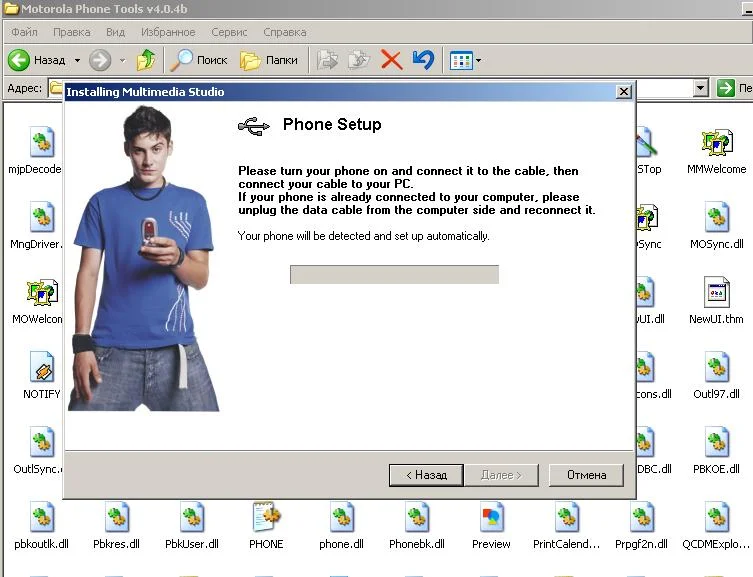Viewport: 753px width, 577px height.
Task: Click the Адрес: address bar label
Action: pos(24,88)
